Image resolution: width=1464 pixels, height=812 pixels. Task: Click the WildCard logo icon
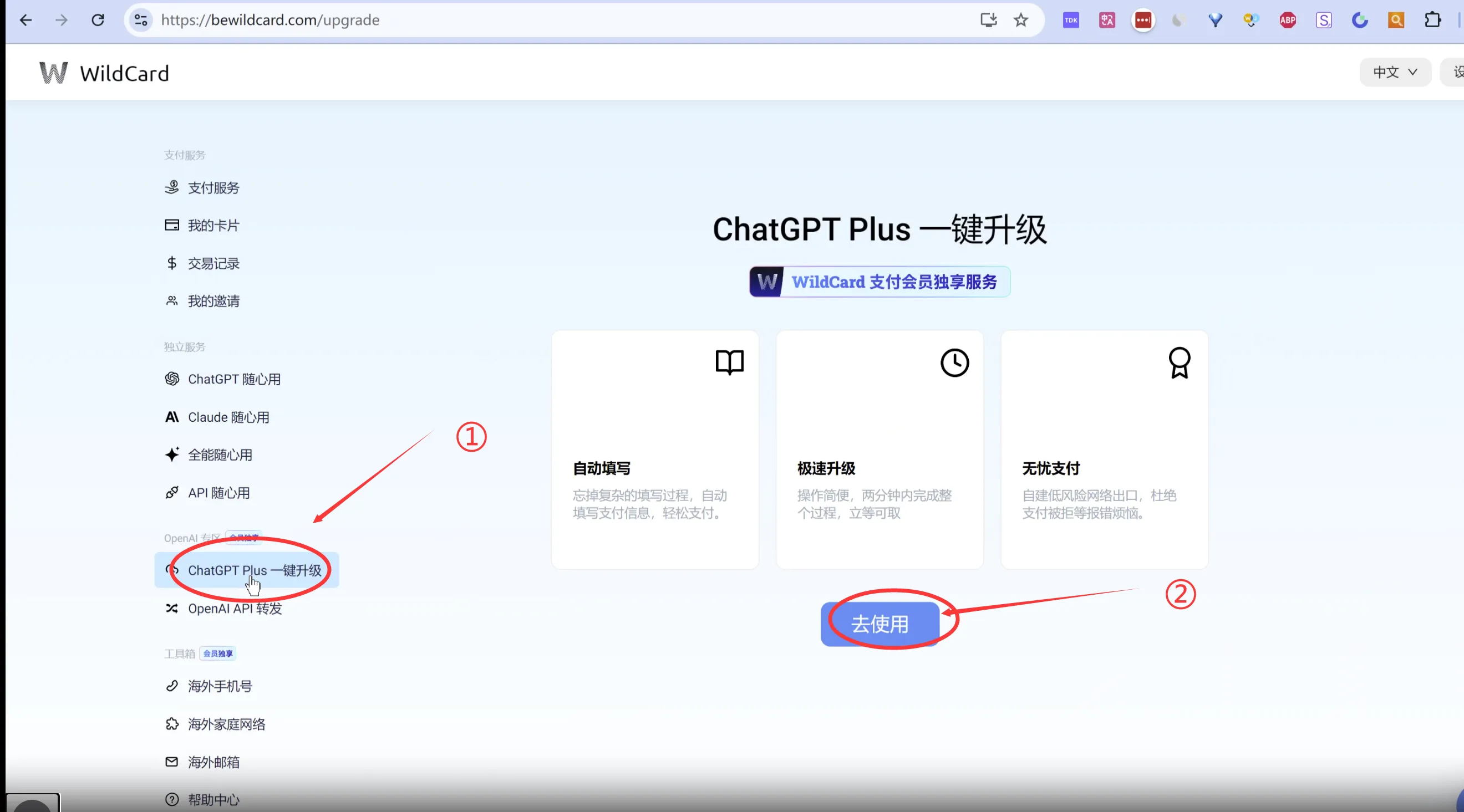tap(53, 73)
